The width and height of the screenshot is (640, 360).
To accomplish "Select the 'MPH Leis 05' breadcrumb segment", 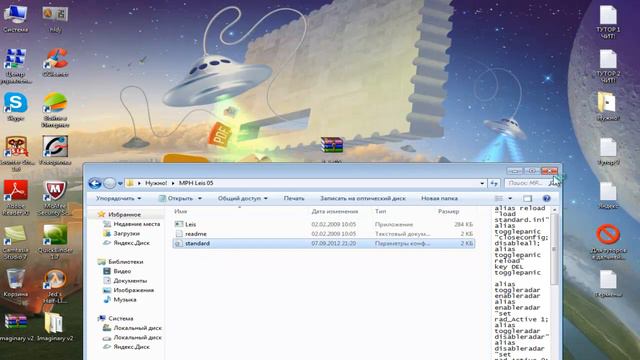I will (196, 183).
